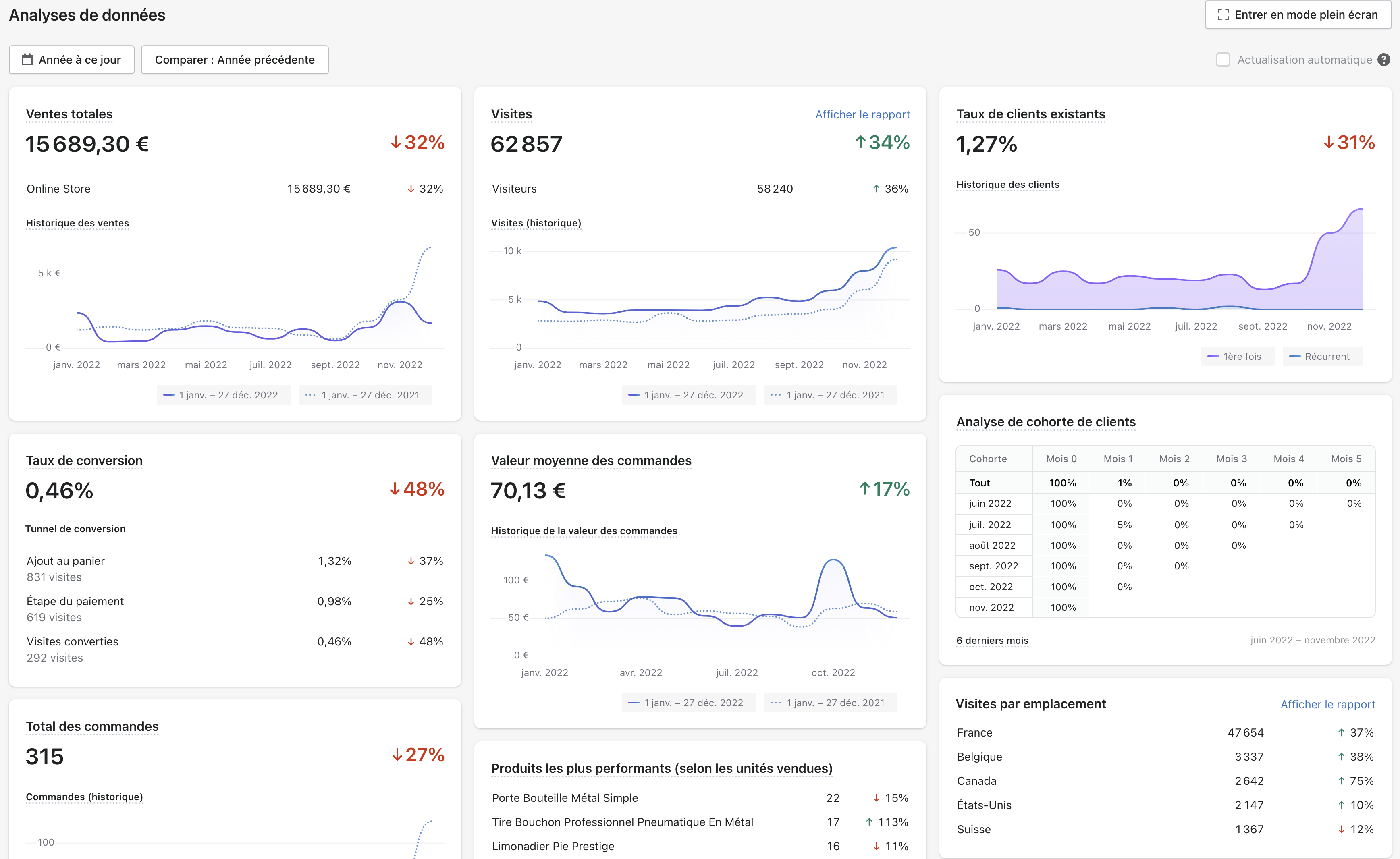
Task: Click the green up arrow beside Visites 34%
Action: tap(860, 143)
